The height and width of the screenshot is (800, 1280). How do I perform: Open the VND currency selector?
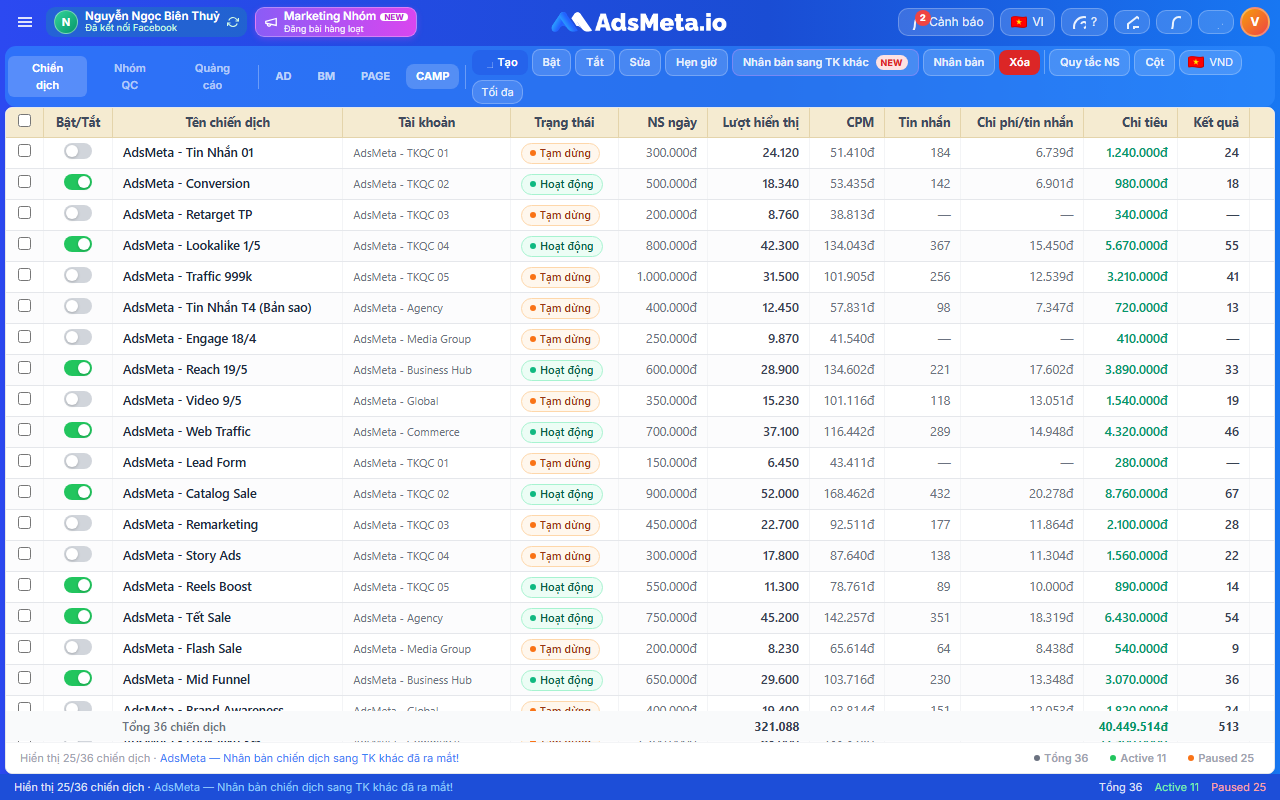click(1210, 62)
